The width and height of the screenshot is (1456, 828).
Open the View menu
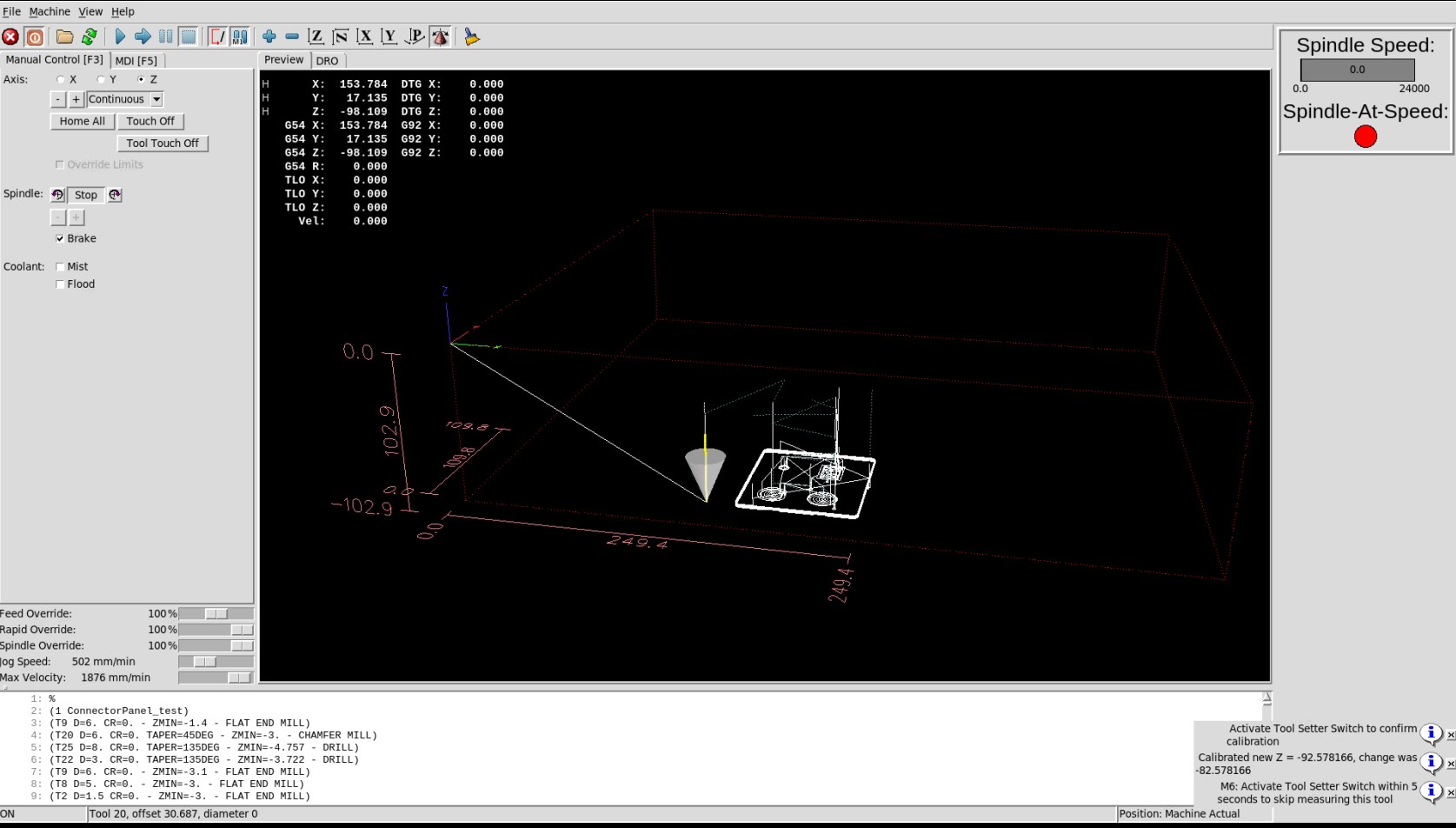(90, 11)
